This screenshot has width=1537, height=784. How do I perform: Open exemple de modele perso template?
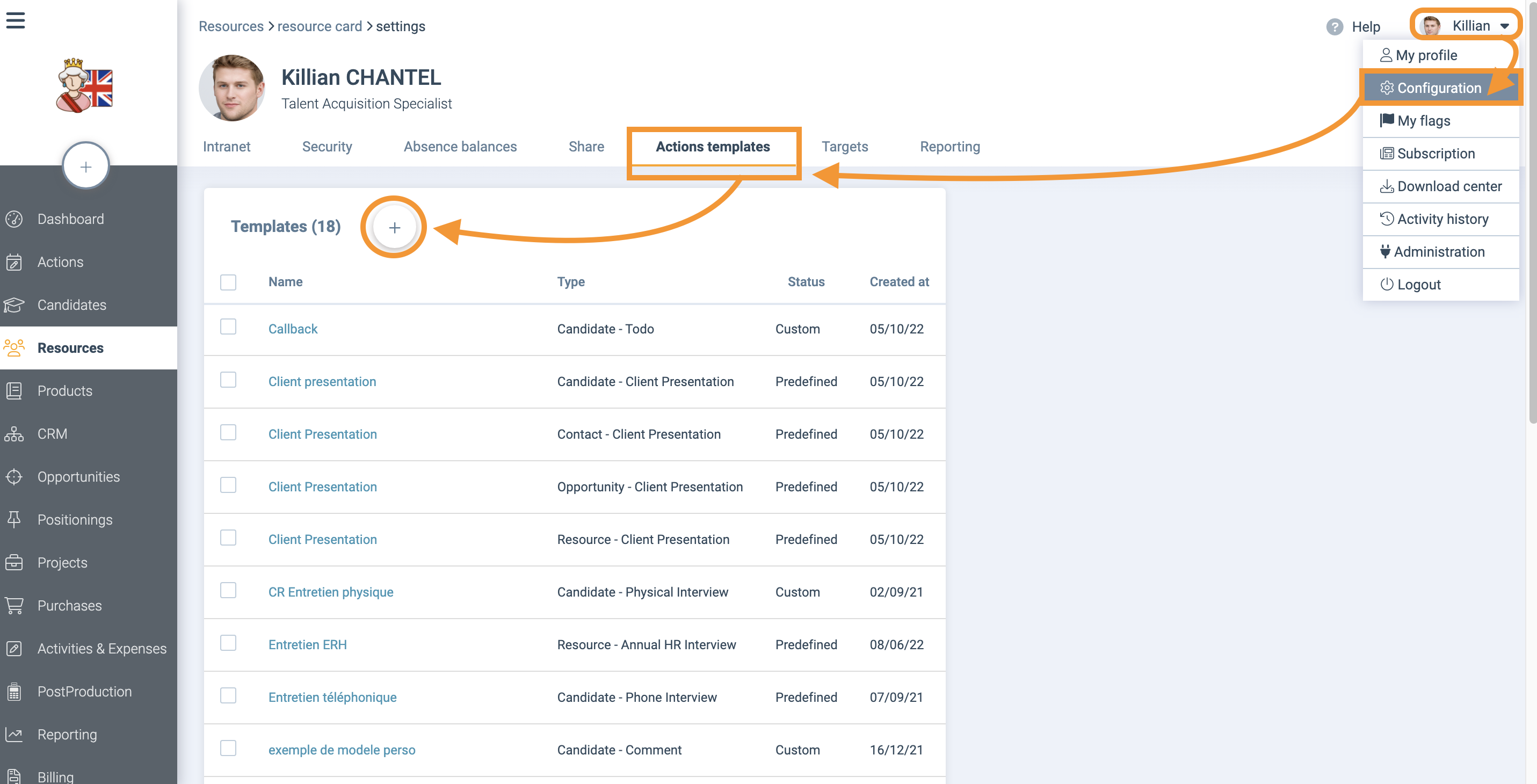pos(342,750)
